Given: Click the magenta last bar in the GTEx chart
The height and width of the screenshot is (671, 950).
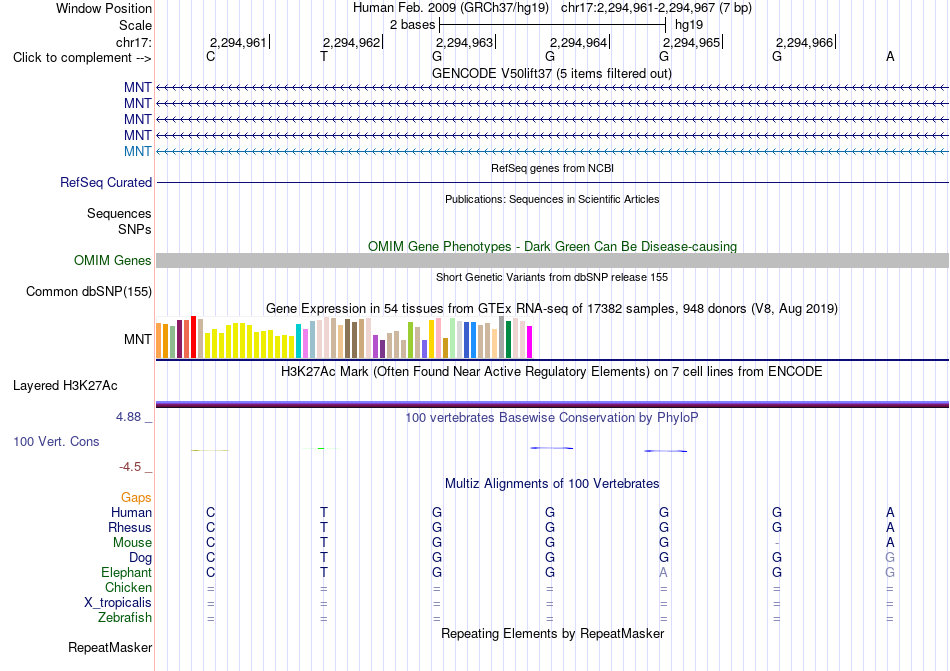Looking at the screenshot, I should 530,342.
